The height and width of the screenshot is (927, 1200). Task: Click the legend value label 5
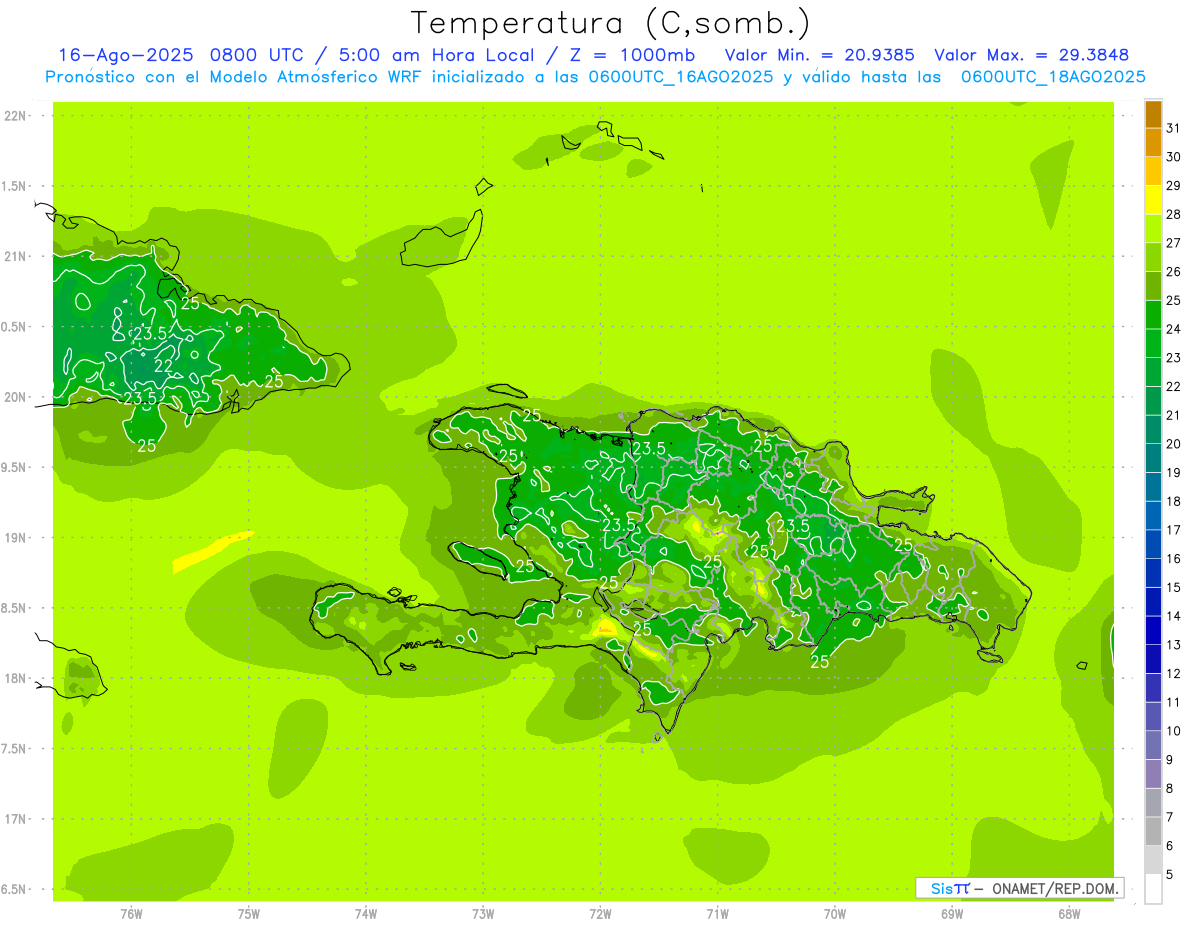pyautogui.click(x=1169, y=875)
